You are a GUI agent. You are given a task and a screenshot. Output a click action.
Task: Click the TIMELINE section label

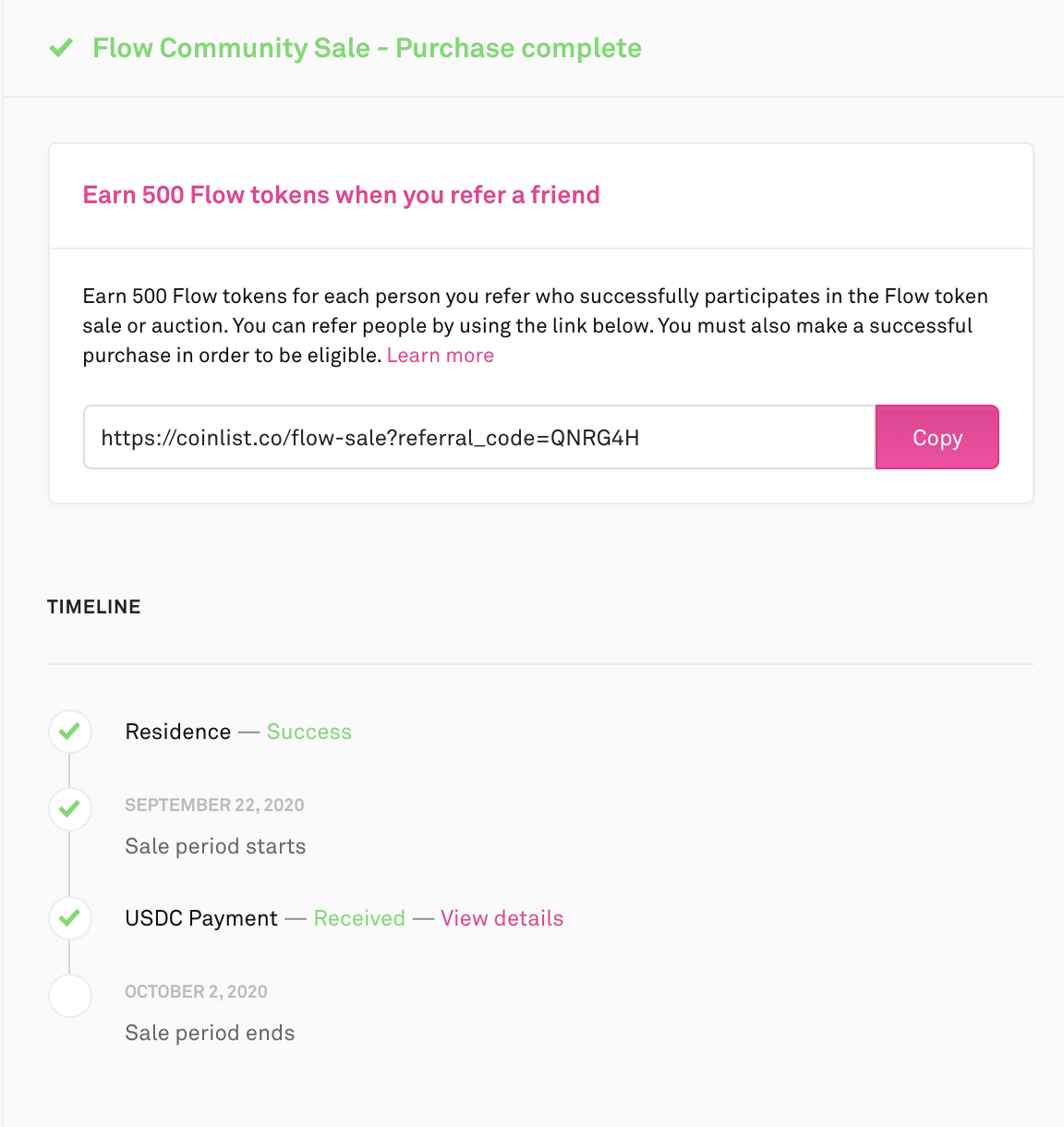pos(94,607)
